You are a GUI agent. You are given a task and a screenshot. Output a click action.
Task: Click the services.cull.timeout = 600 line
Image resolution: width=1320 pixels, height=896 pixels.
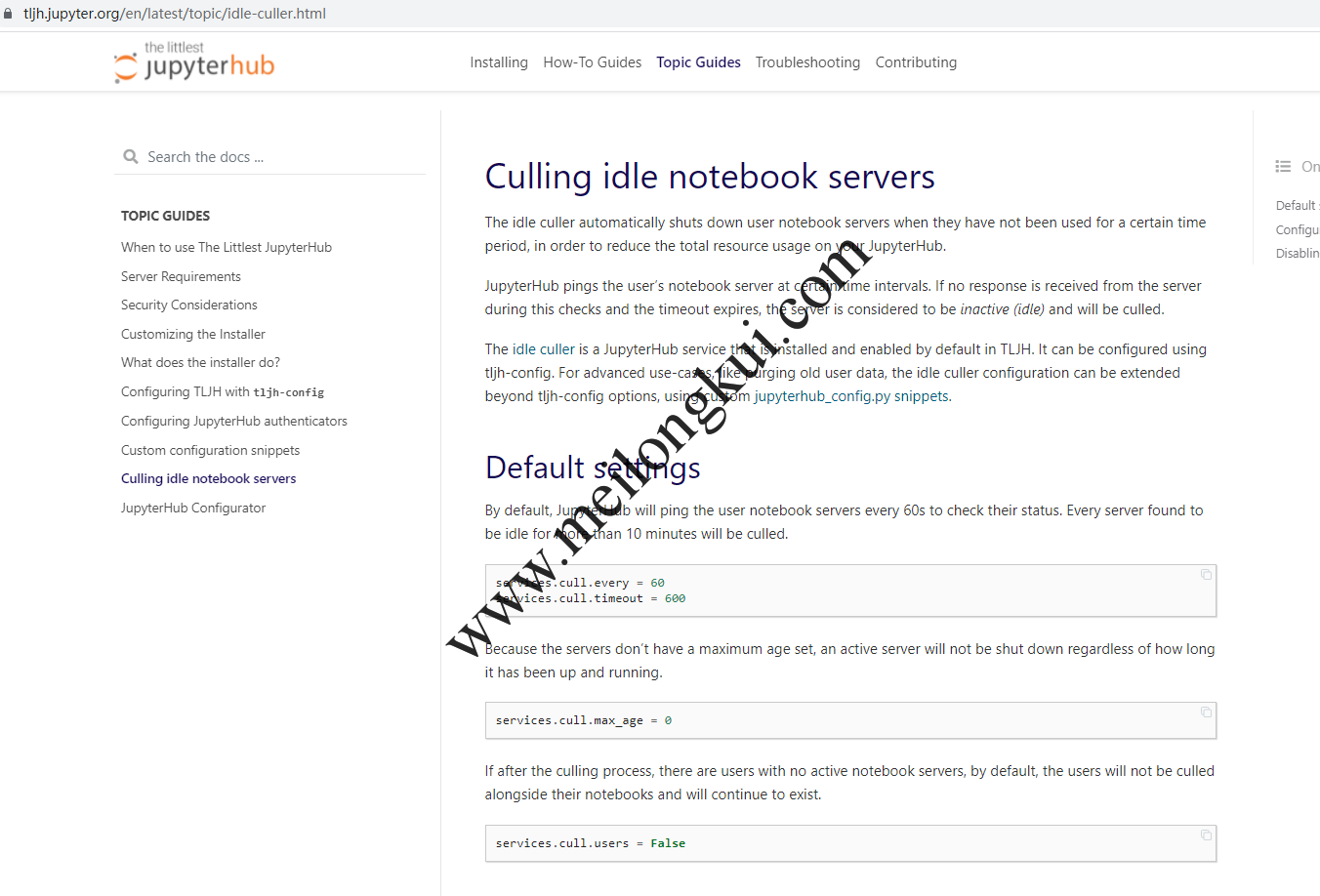click(591, 598)
